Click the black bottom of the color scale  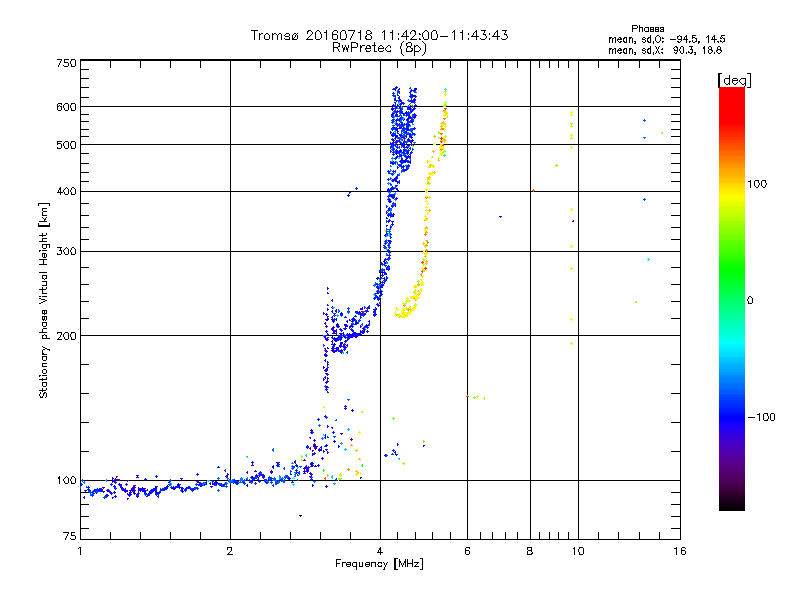pos(732,503)
